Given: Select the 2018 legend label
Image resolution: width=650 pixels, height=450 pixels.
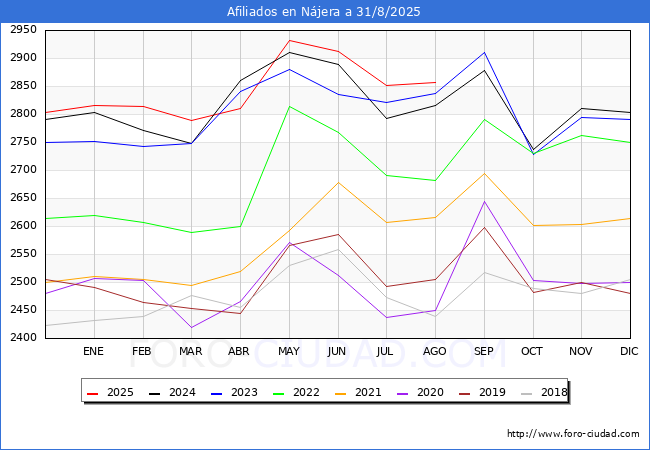Looking at the screenshot, I should click(552, 393).
